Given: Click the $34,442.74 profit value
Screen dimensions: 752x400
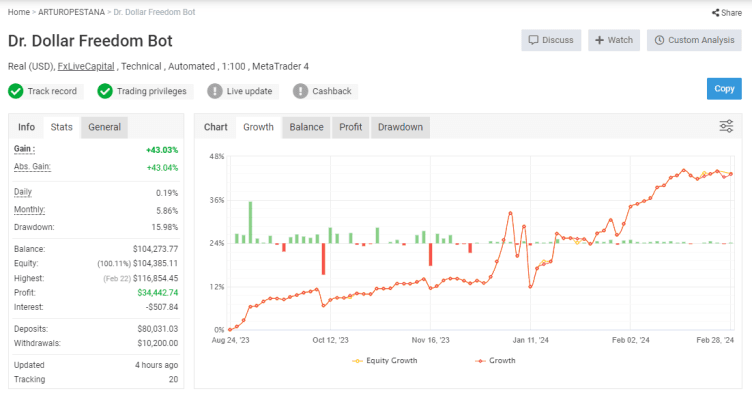Looking at the screenshot, I should click(158, 293).
